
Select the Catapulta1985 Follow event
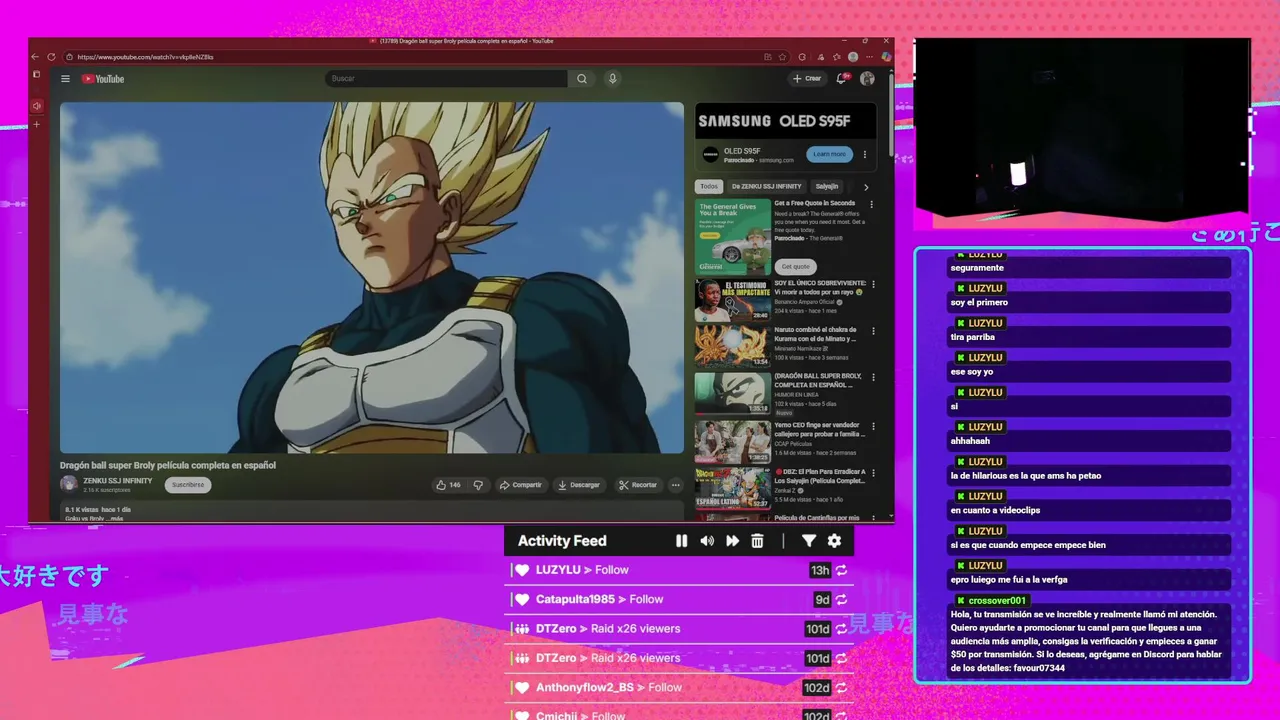(x=679, y=599)
